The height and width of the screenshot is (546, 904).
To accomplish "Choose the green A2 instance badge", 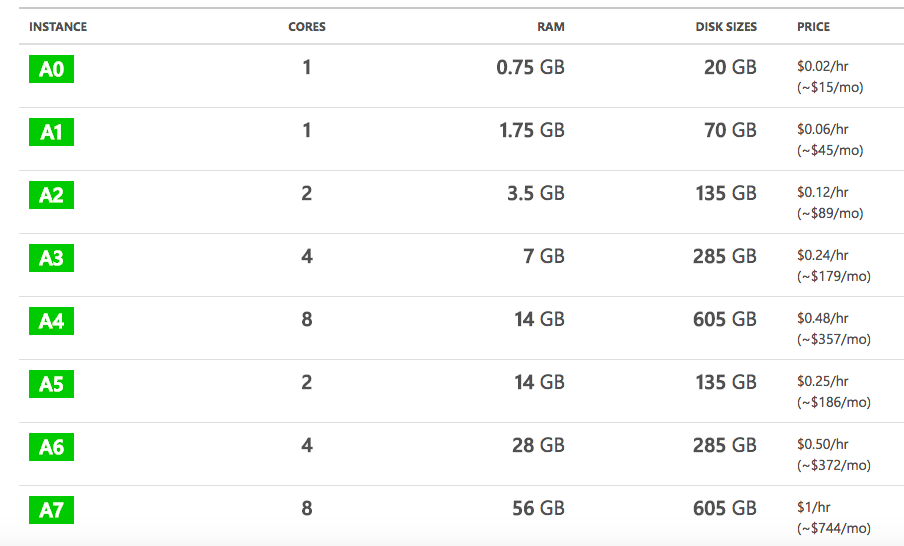I will coord(51,195).
